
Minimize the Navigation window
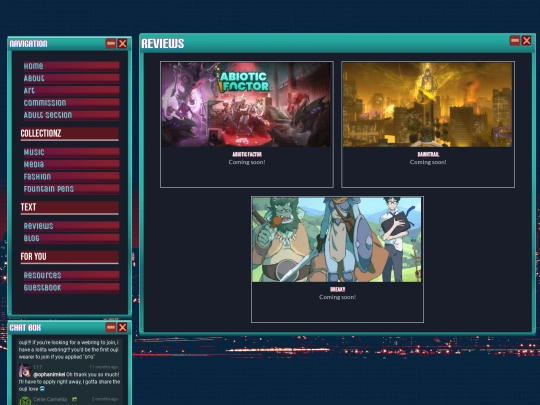pos(111,43)
